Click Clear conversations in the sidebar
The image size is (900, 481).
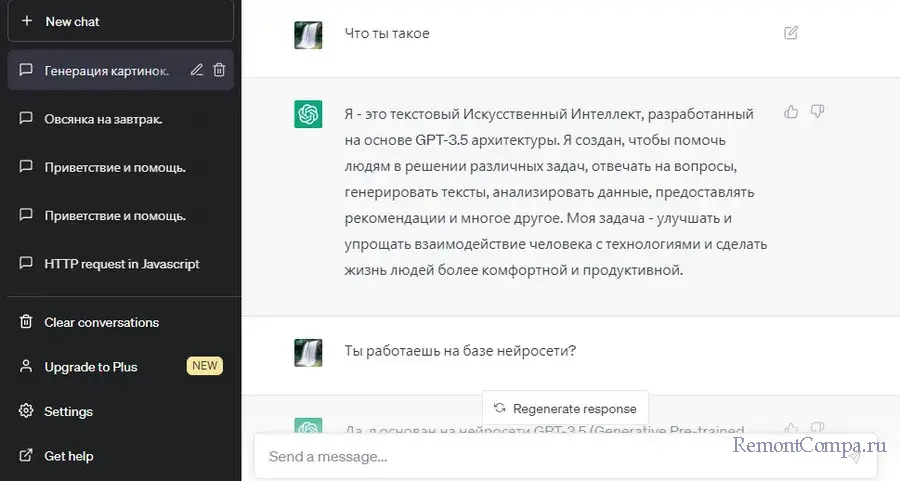(101, 323)
